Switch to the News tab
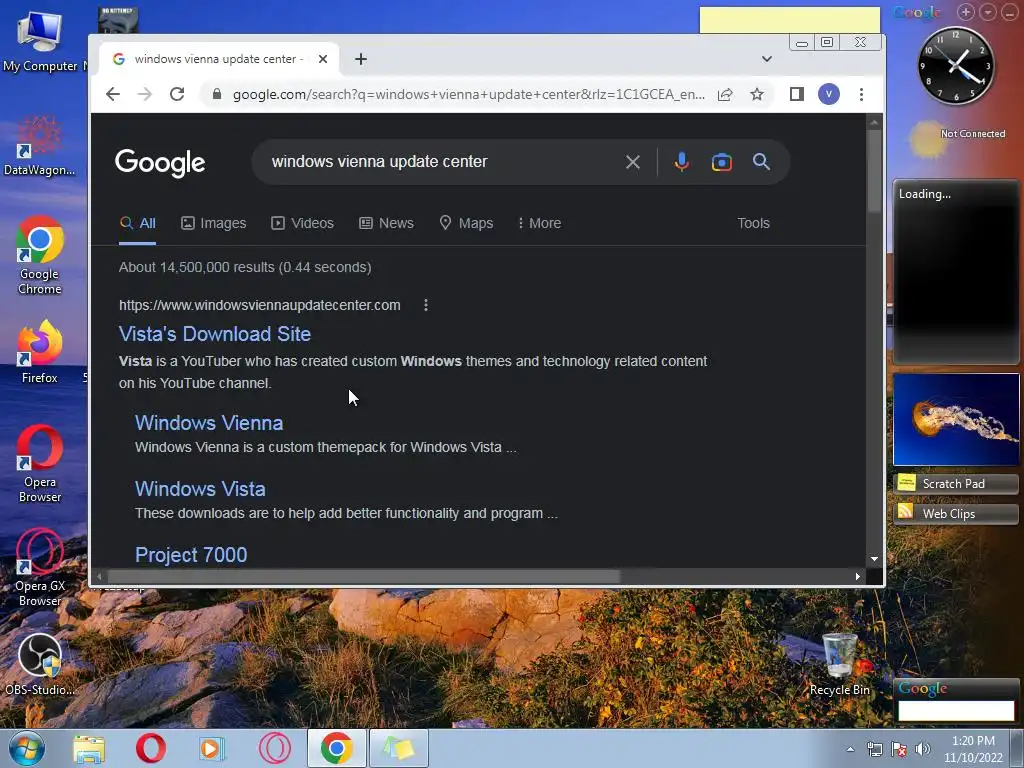1024x768 pixels. (387, 223)
